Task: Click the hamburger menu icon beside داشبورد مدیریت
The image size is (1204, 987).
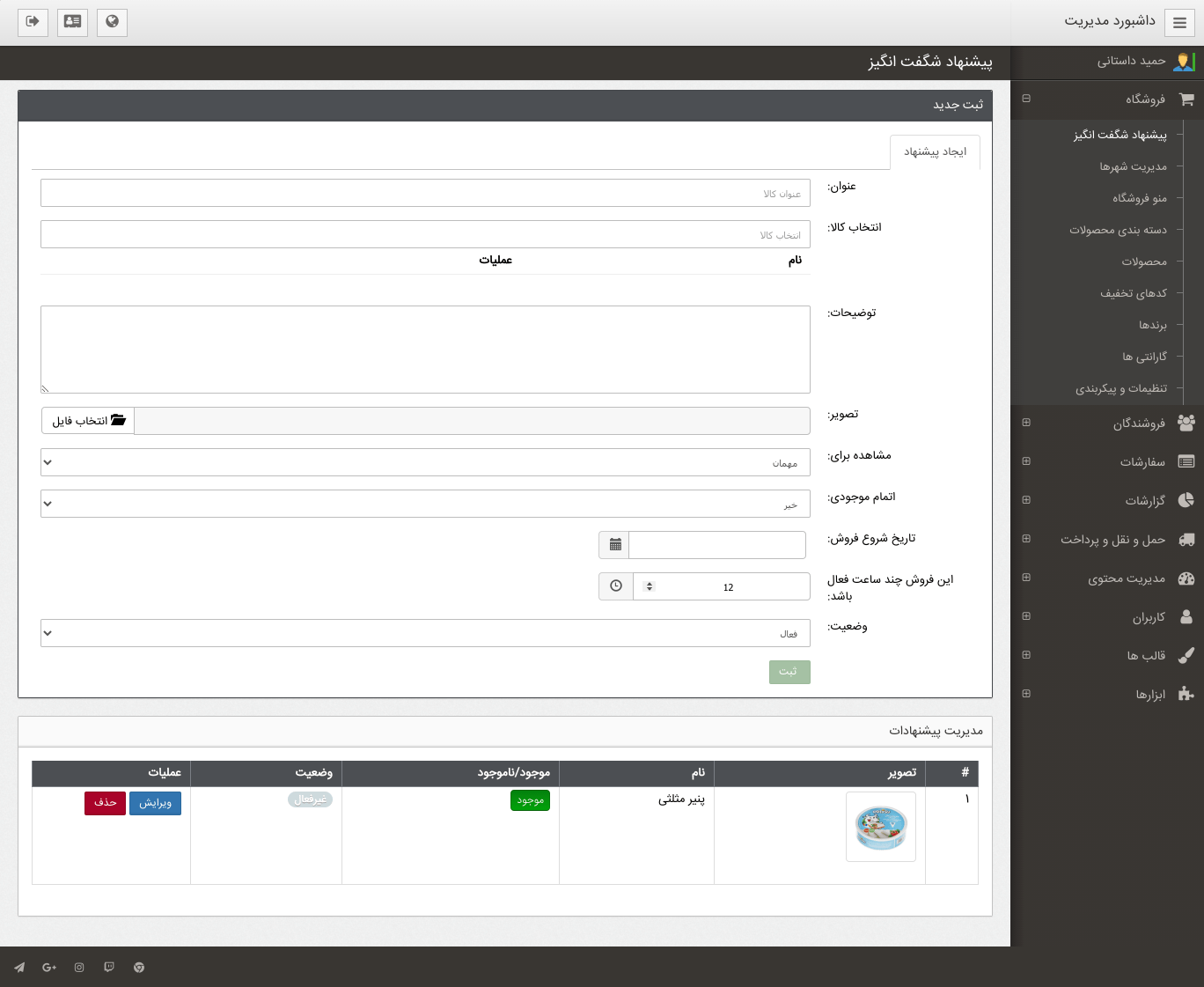Action: click(x=1179, y=23)
